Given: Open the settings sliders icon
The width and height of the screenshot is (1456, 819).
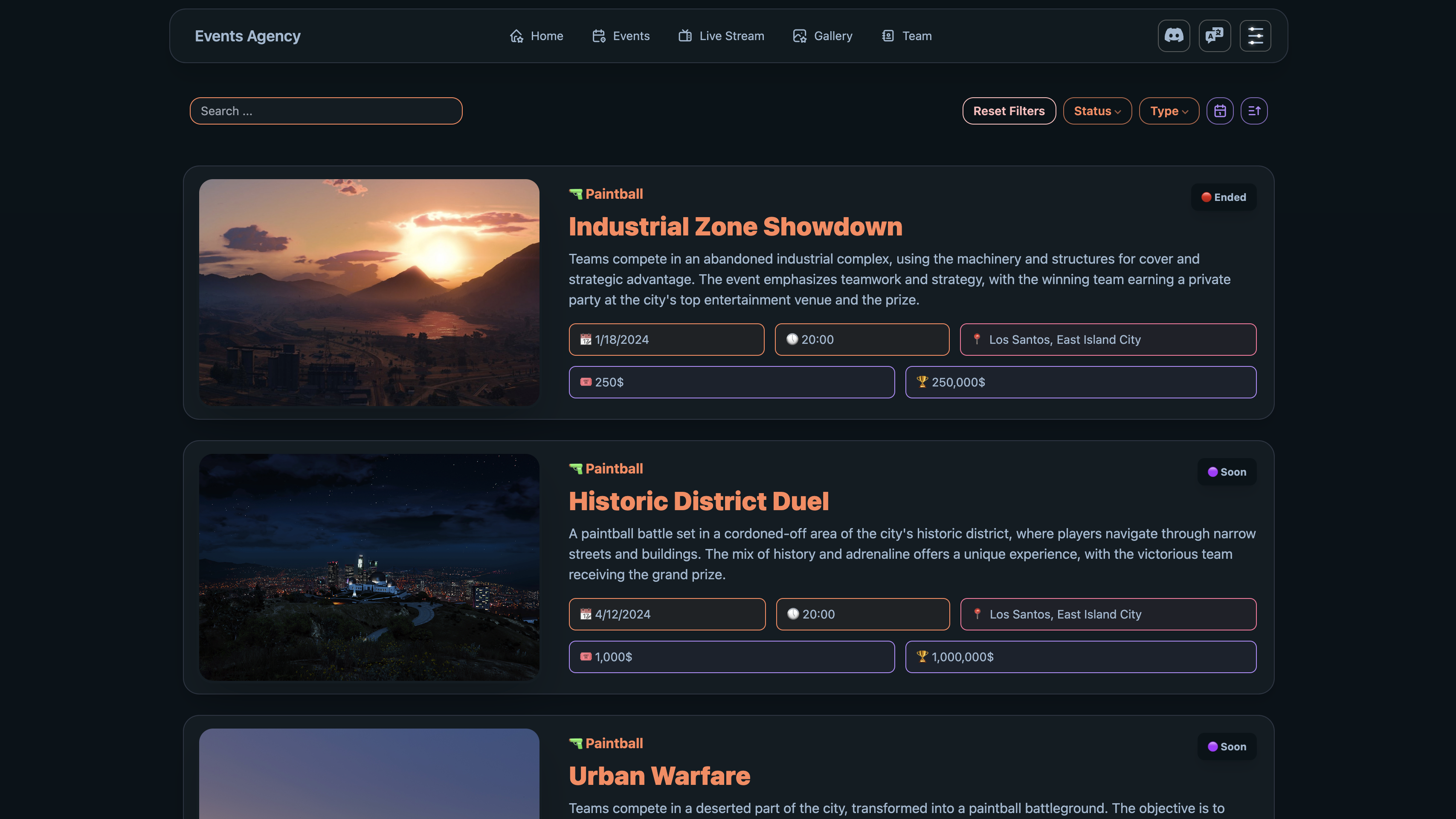Looking at the screenshot, I should point(1255,35).
